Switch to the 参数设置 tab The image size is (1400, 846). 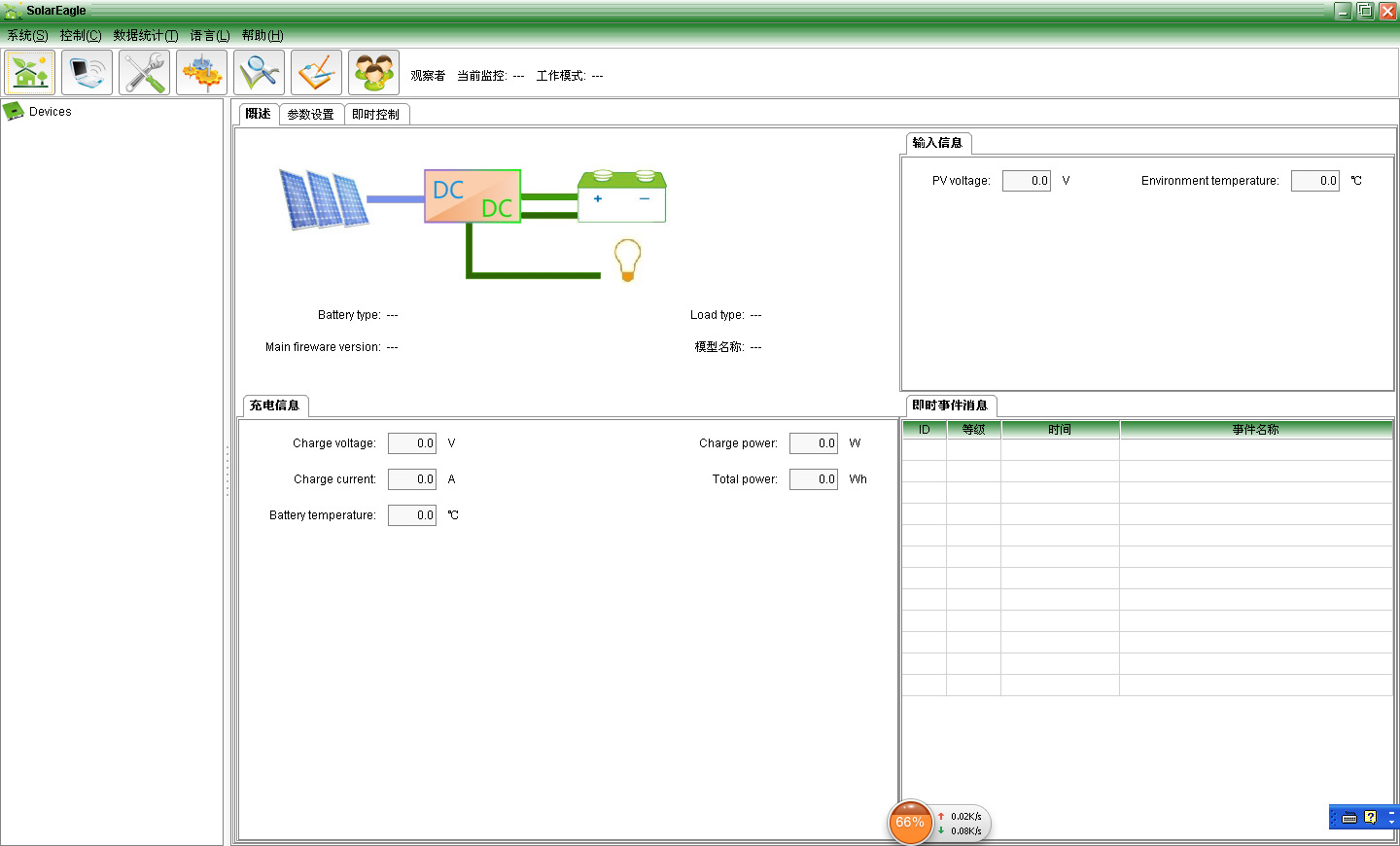311,115
